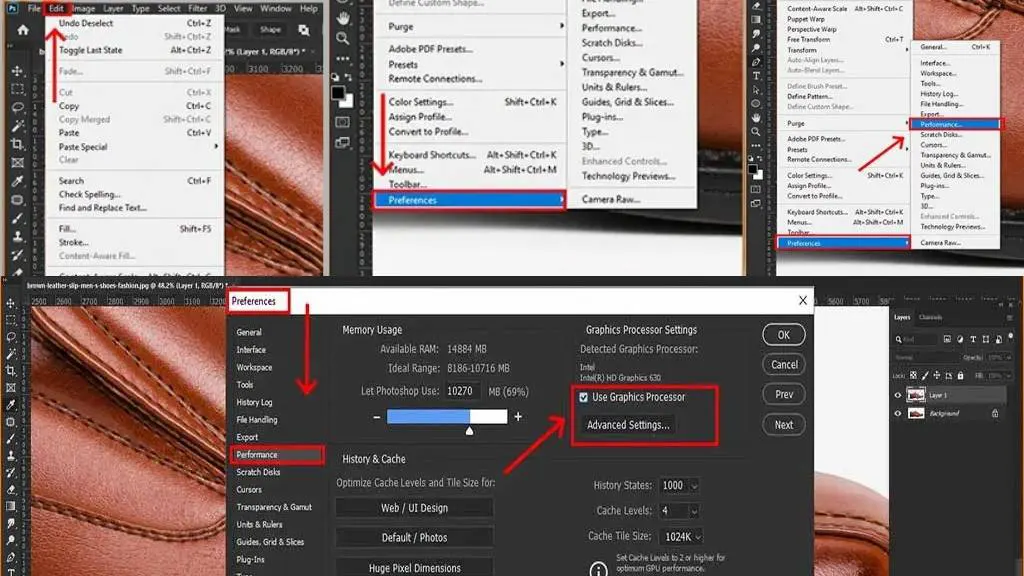Click the Web / UI Design button
Image resolution: width=1024 pixels, height=576 pixels.
point(415,508)
